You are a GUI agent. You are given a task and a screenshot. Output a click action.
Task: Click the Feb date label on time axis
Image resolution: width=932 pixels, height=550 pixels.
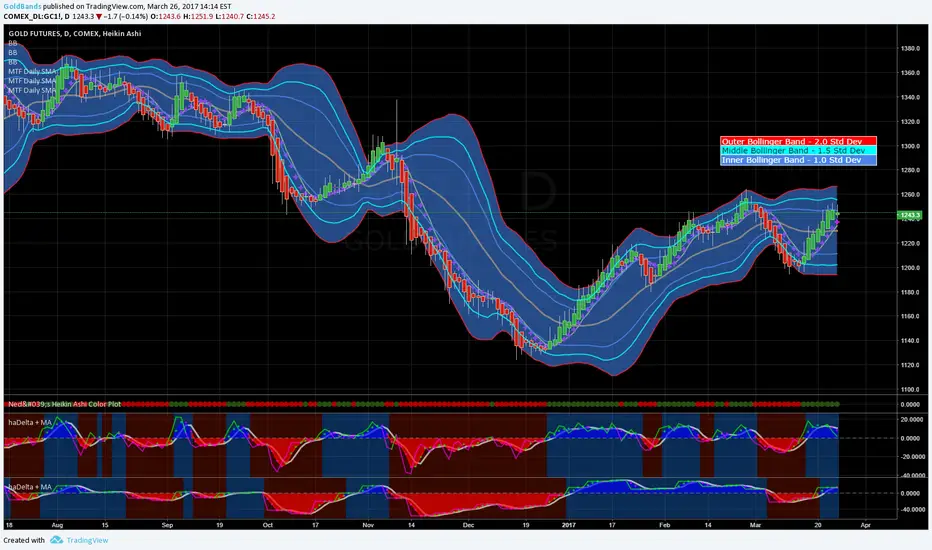pyautogui.click(x=665, y=525)
